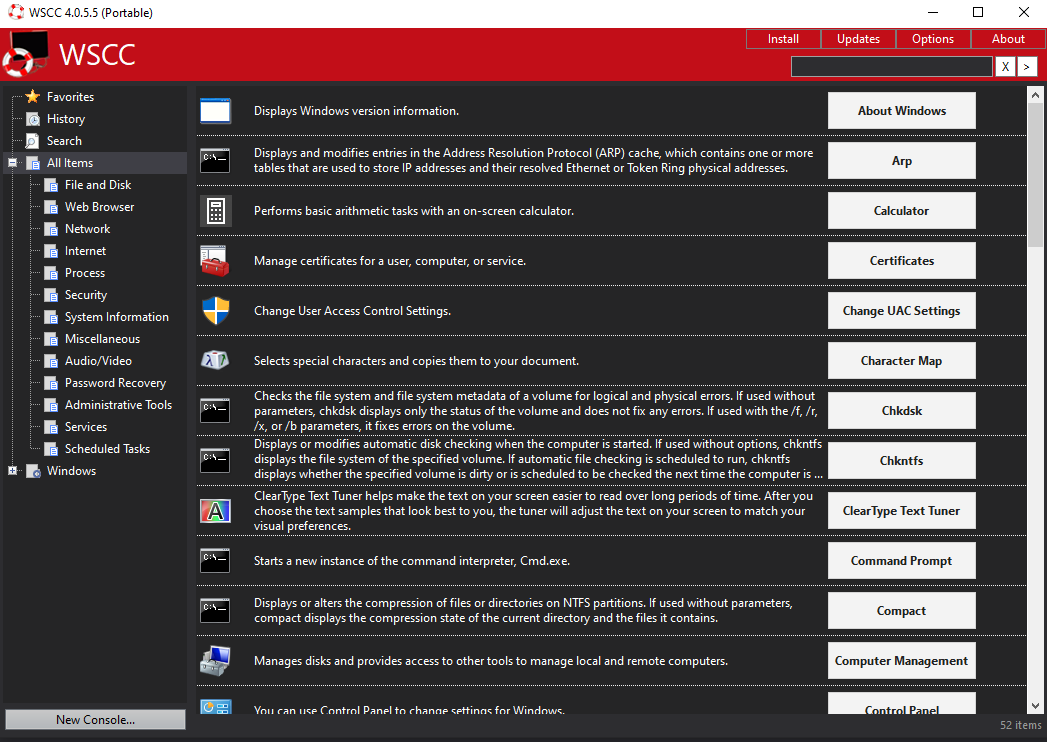Screen dimensions: 1047x742
Task: Launch Character Map
Action: (901, 361)
